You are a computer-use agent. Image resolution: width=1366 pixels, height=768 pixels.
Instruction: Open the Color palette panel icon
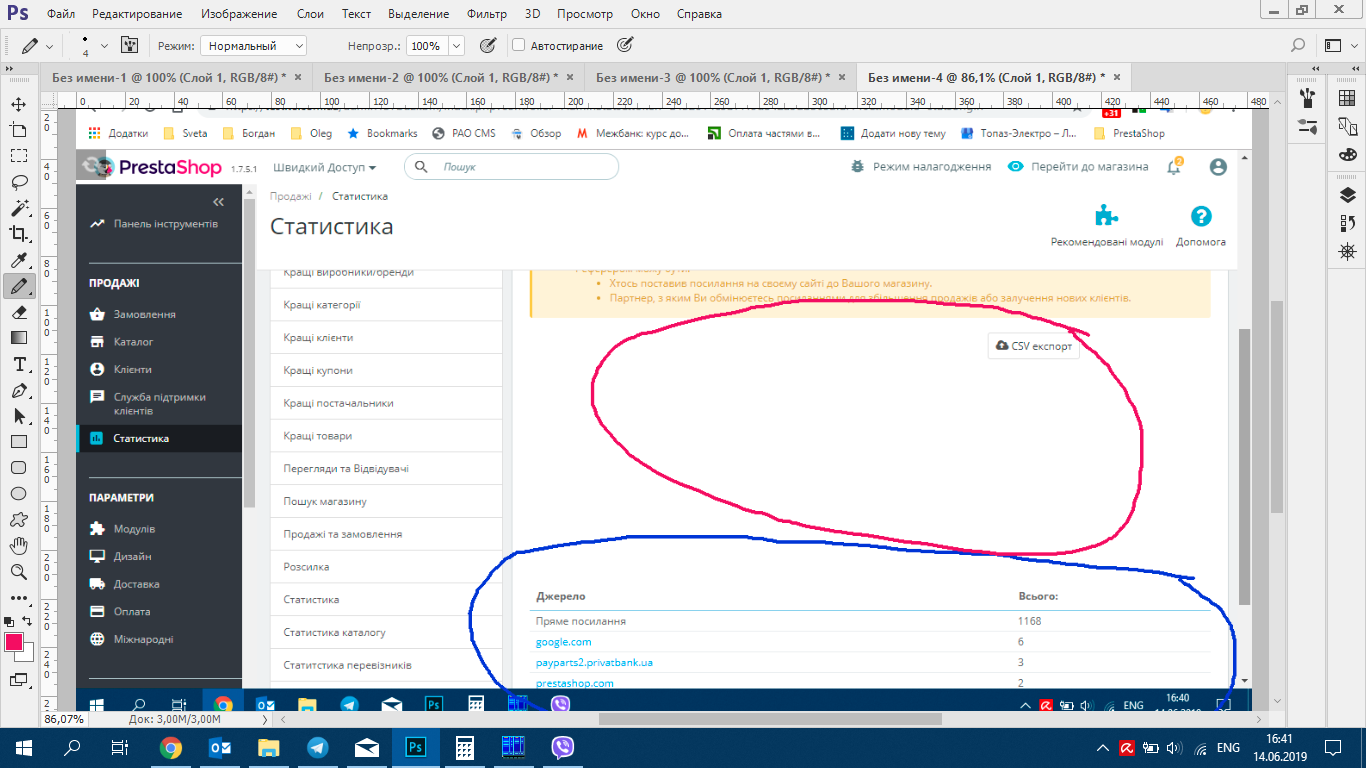click(x=1348, y=155)
